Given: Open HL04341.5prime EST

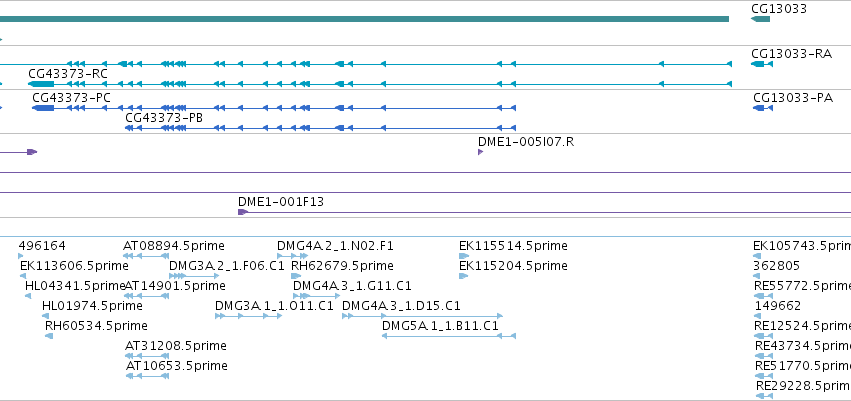Looking at the screenshot, I should click(x=75, y=286).
